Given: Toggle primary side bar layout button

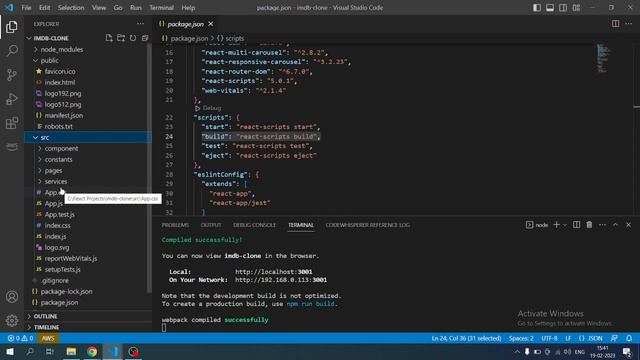Looking at the screenshot, I should (537, 8).
